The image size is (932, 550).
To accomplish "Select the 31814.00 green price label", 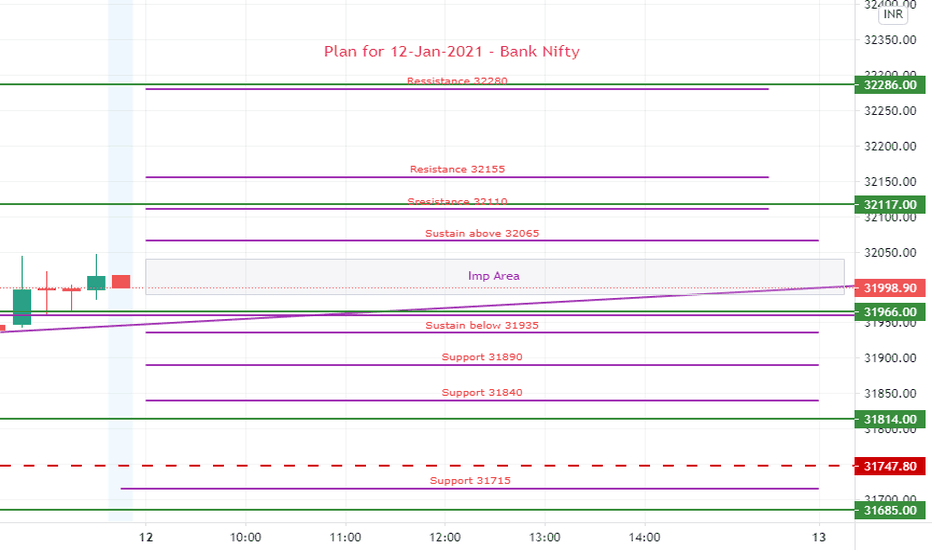I will pyautogui.click(x=890, y=419).
